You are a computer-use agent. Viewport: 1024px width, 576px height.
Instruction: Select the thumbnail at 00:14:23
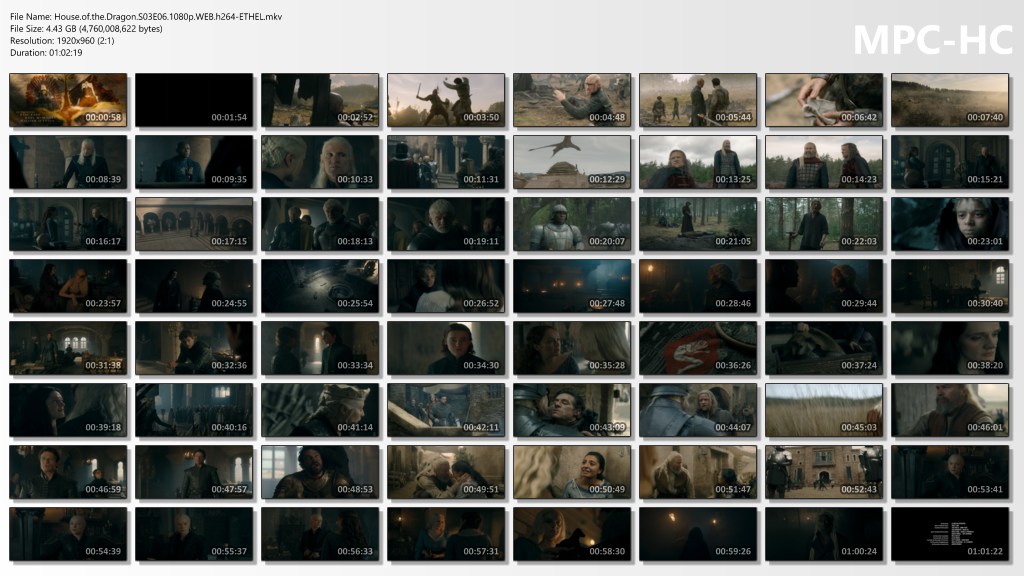pyautogui.click(x=824, y=162)
